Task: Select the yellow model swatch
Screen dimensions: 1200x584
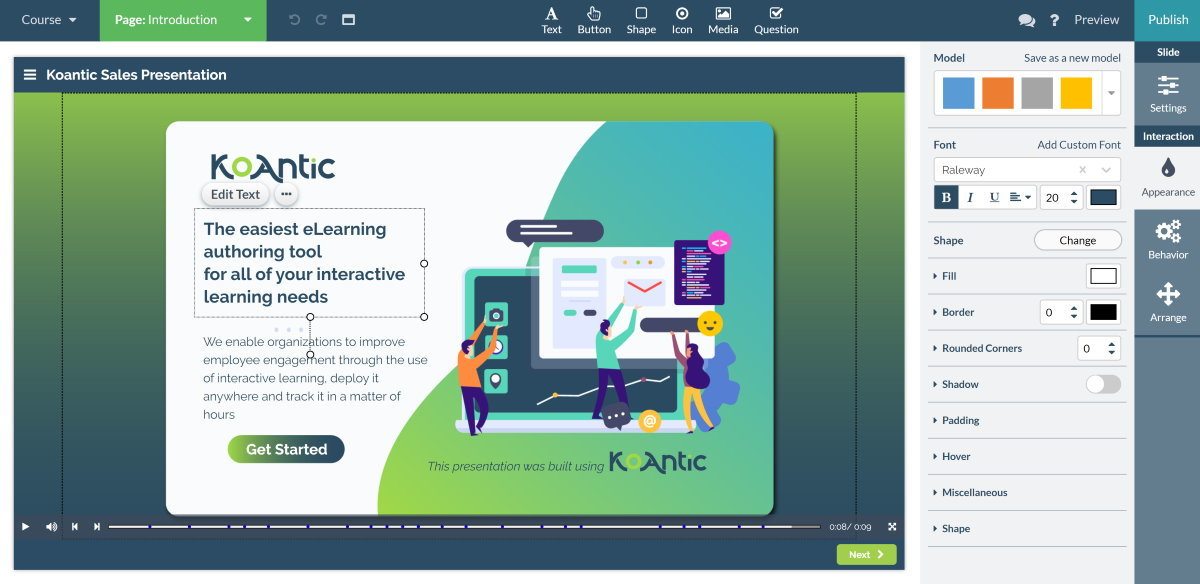Action: [x=1076, y=93]
